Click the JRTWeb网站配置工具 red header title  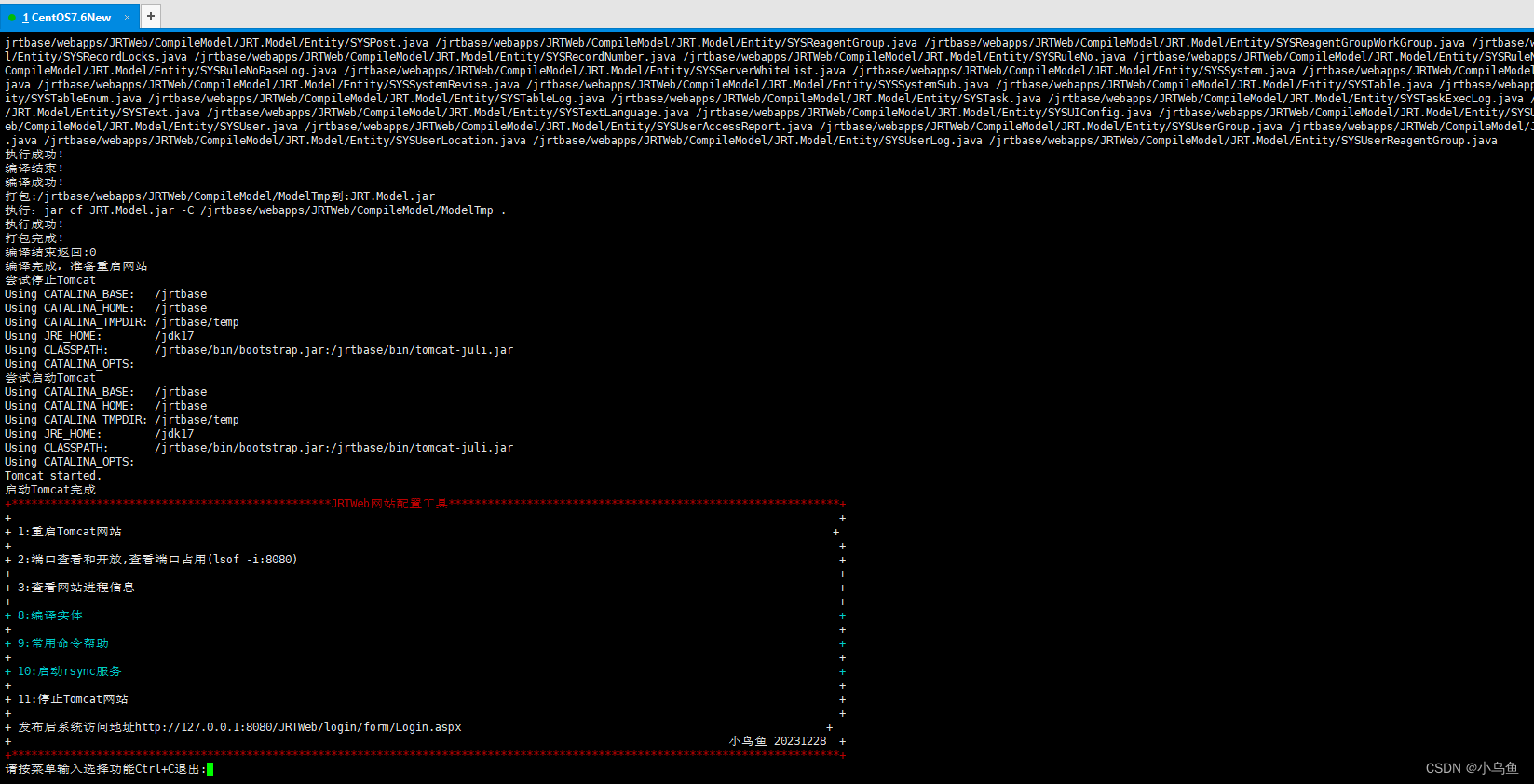[389, 504]
